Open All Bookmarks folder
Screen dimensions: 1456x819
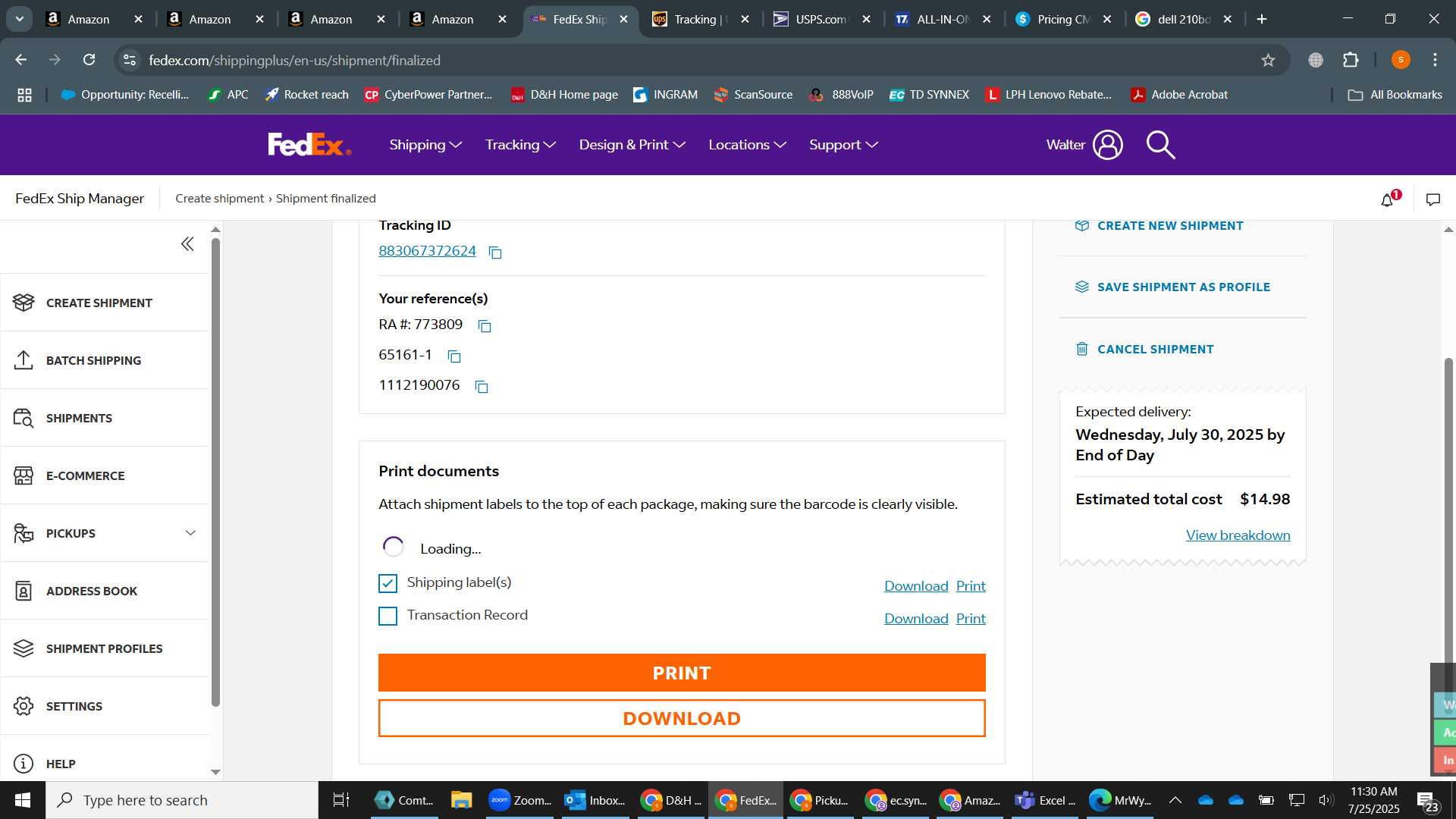pos(1395,95)
